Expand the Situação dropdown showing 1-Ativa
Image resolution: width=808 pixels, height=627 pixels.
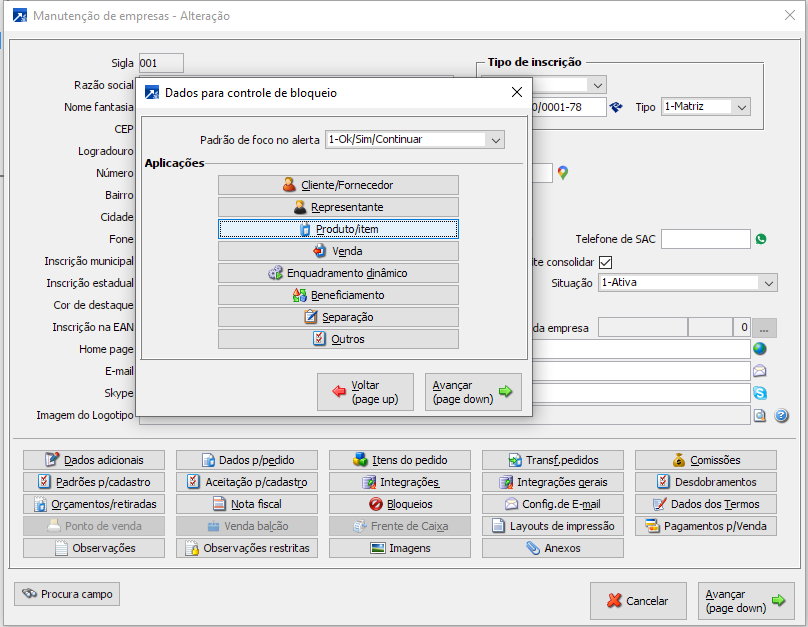point(767,283)
